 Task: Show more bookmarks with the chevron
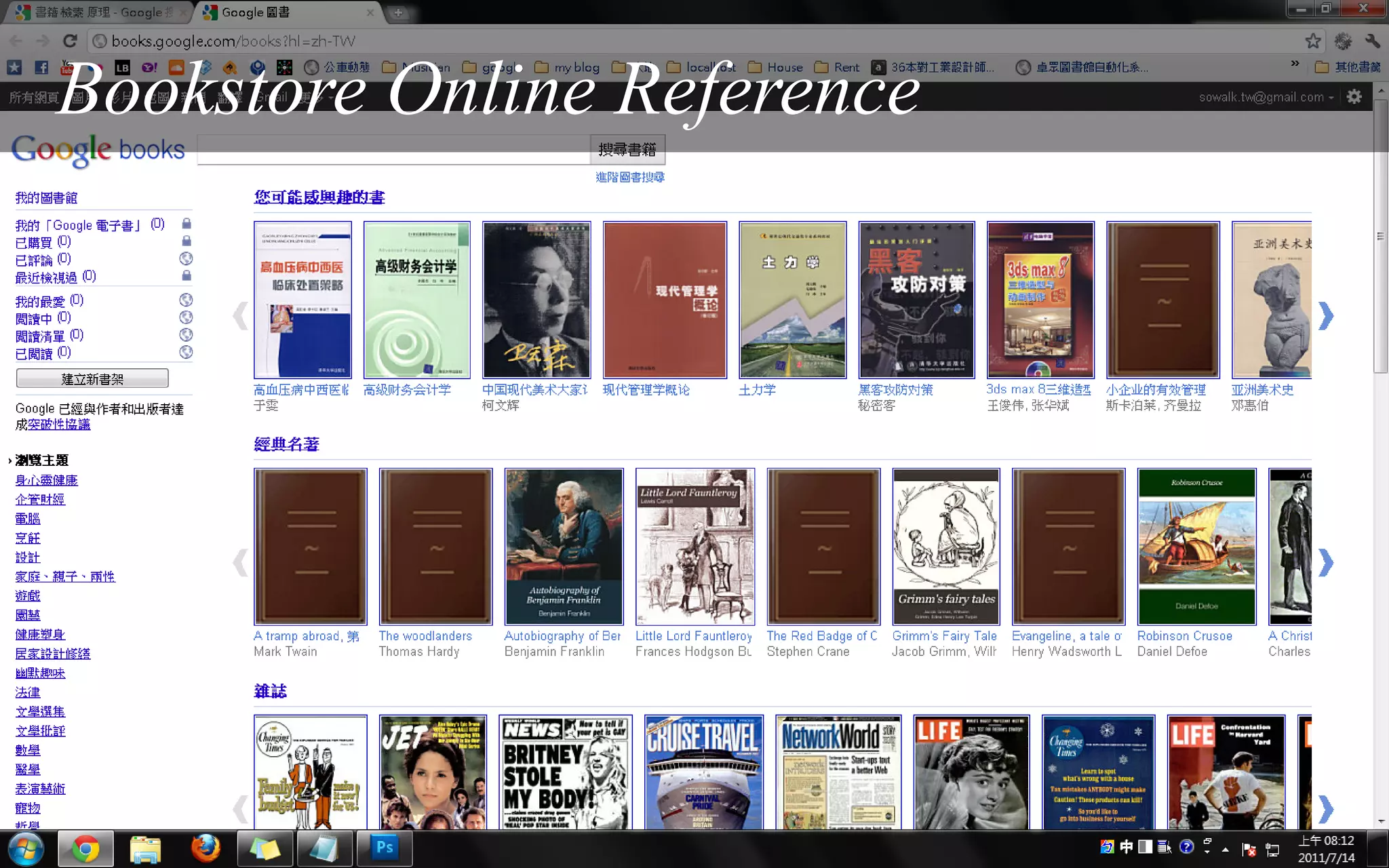coord(1295,64)
